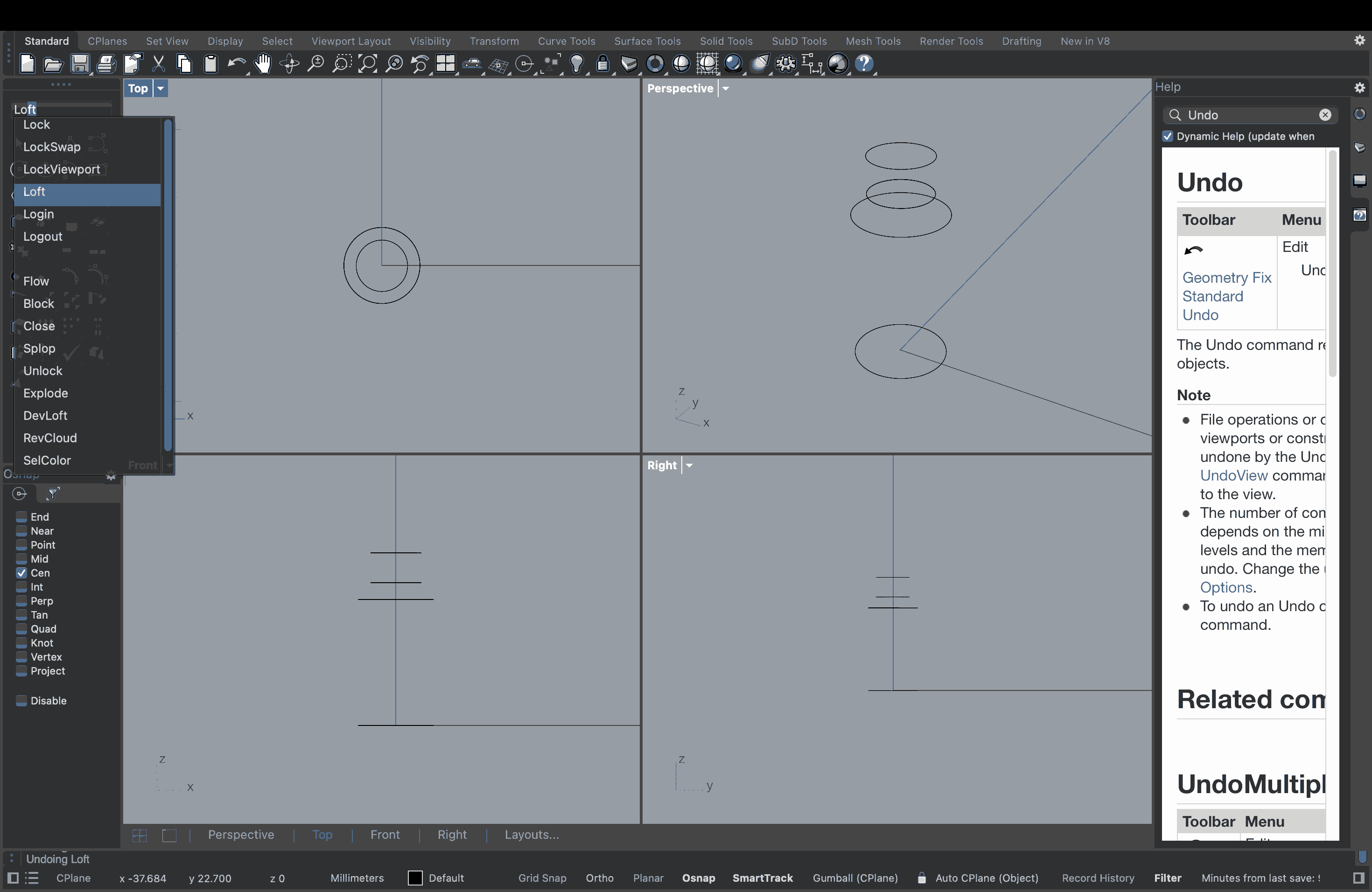Click the Default layer color swatch
The height and width of the screenshot is (892, 1372).
415,878
